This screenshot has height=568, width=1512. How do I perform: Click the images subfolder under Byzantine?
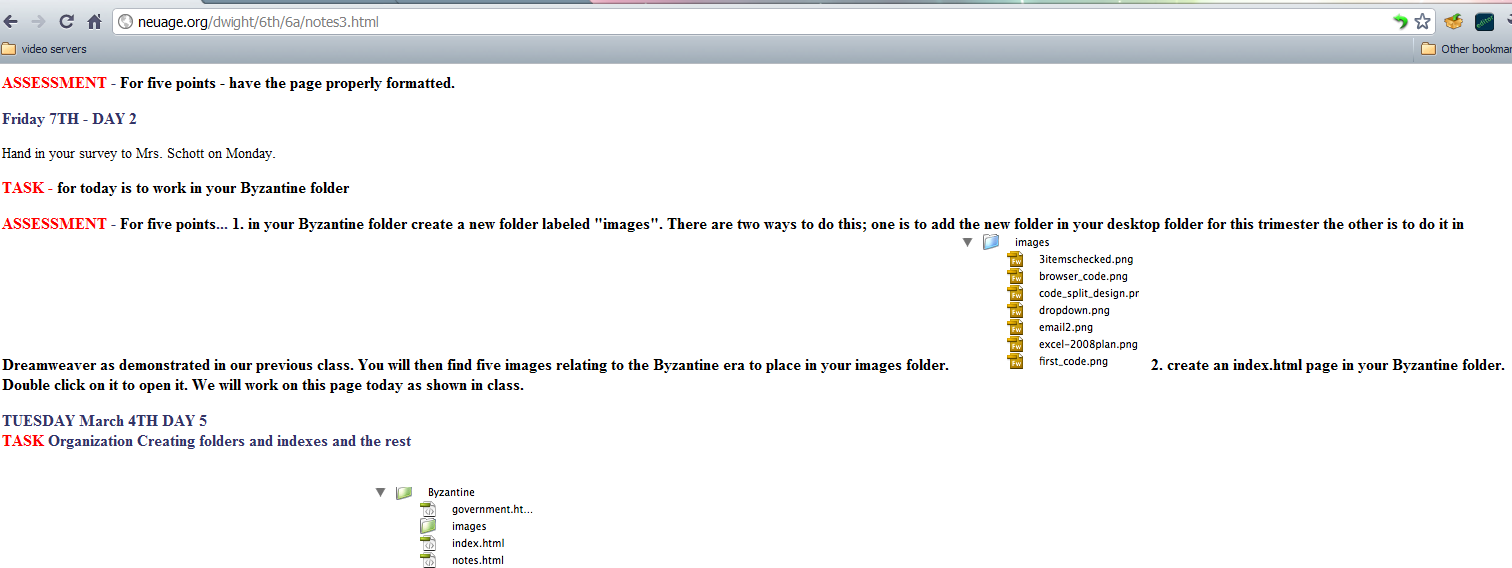tap(468, 526)
